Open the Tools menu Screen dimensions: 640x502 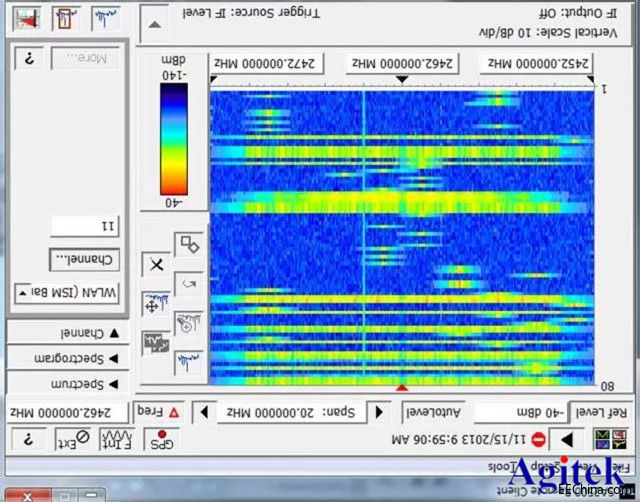coord(502,466)
